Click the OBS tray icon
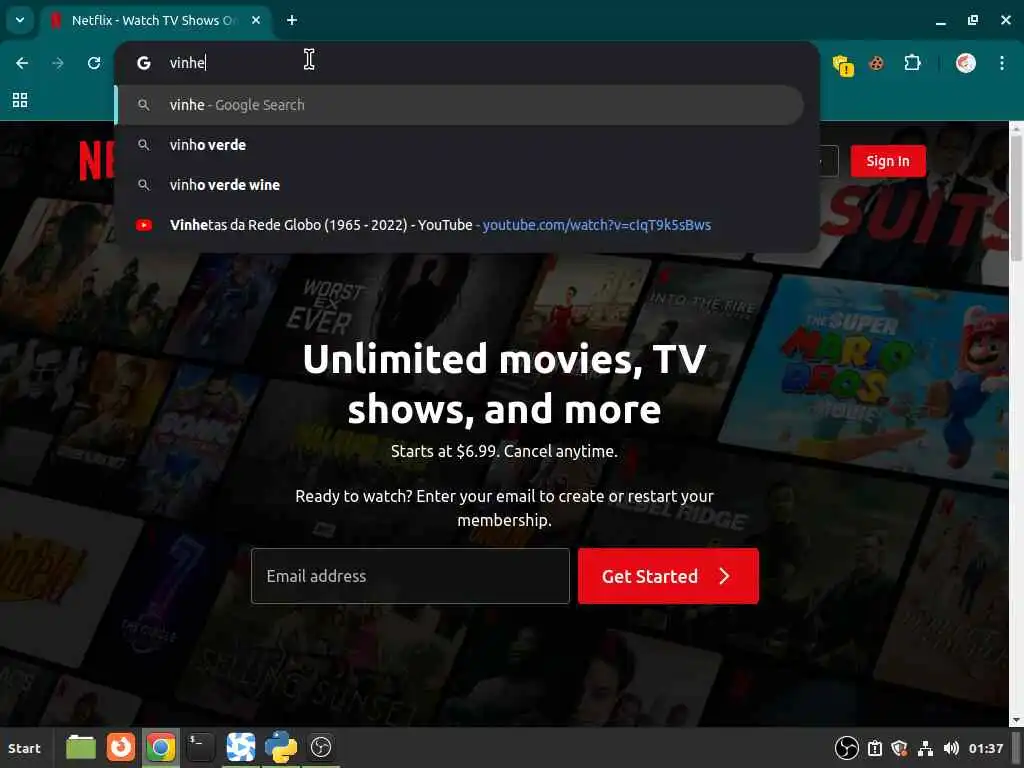This screenshot has height=768, width=1024. (x=847, y=748)
